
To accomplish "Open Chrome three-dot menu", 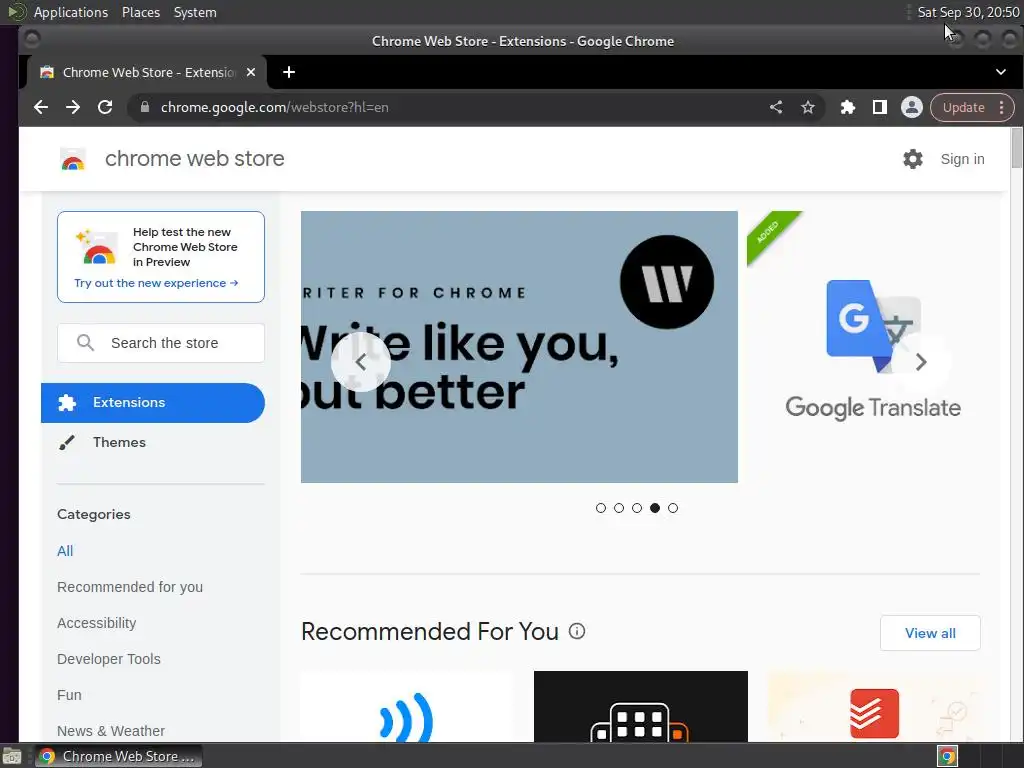I will pyautogui.click(x=1002, y=107).
